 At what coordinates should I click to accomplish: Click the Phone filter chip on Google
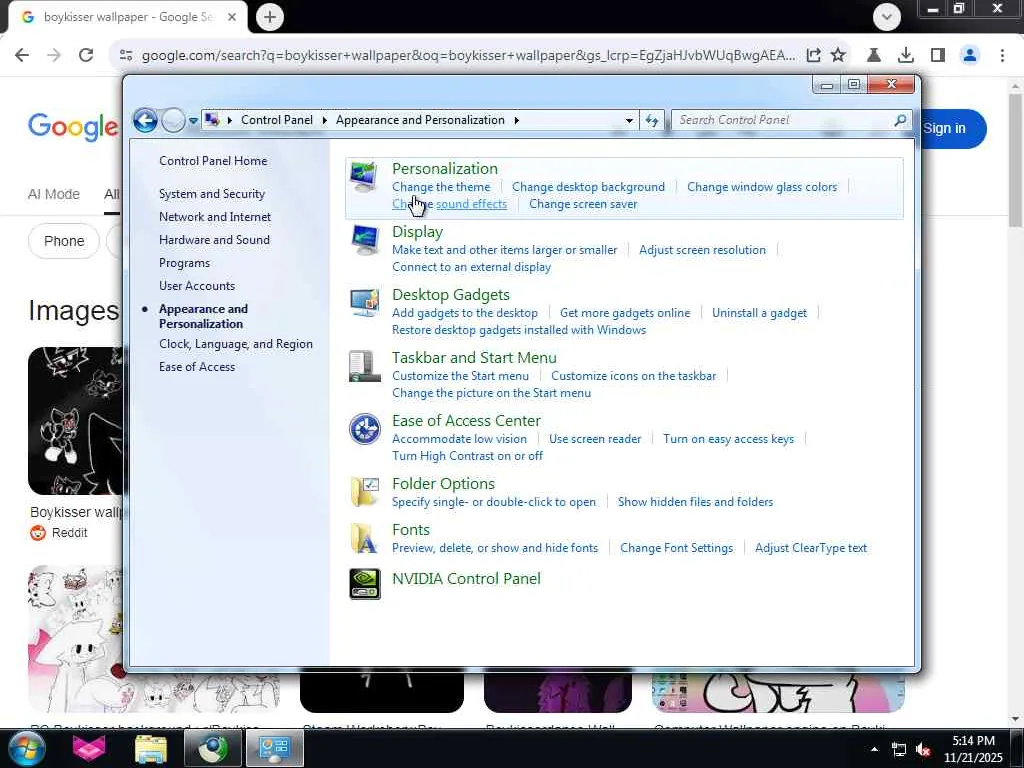[63, 241]
